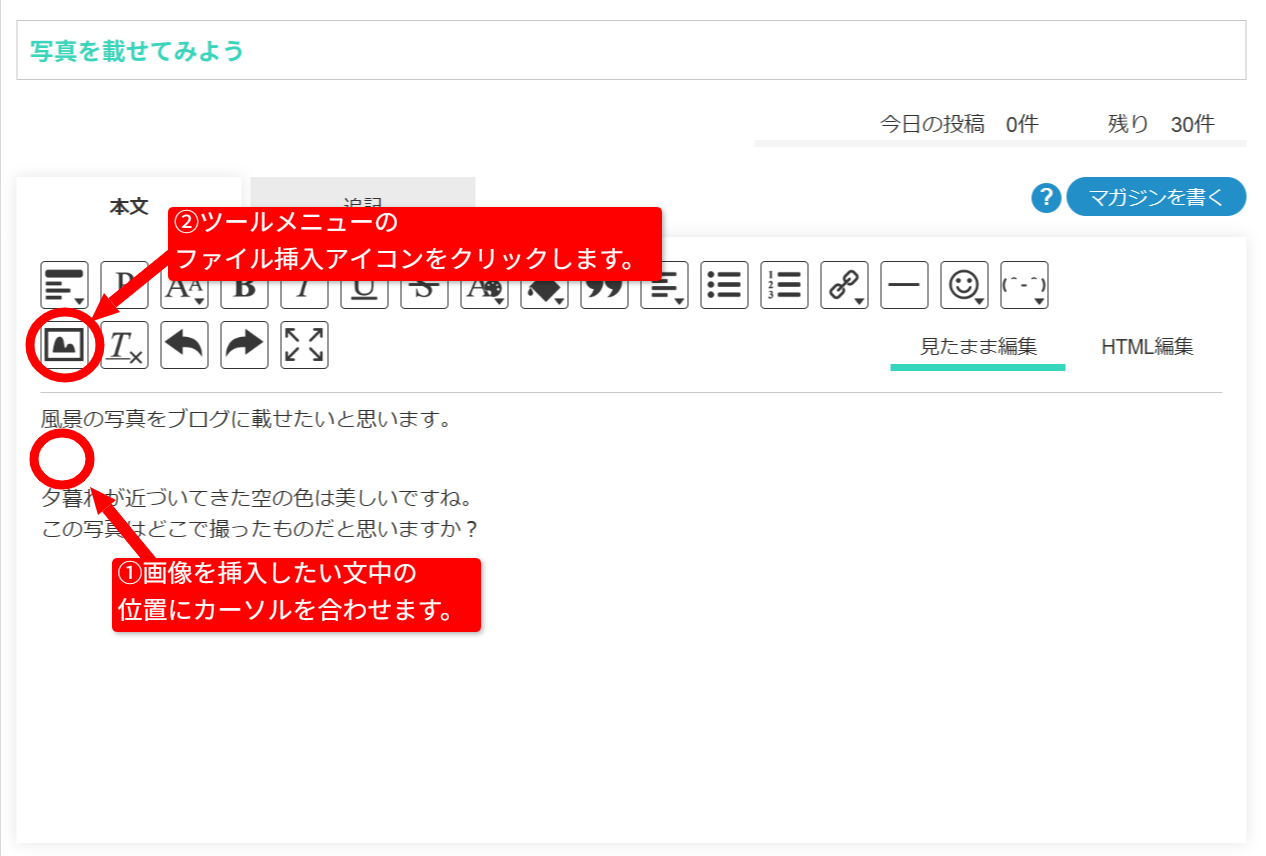
Task: Switch to HTML編集 mode
Action: point(1147,347)
